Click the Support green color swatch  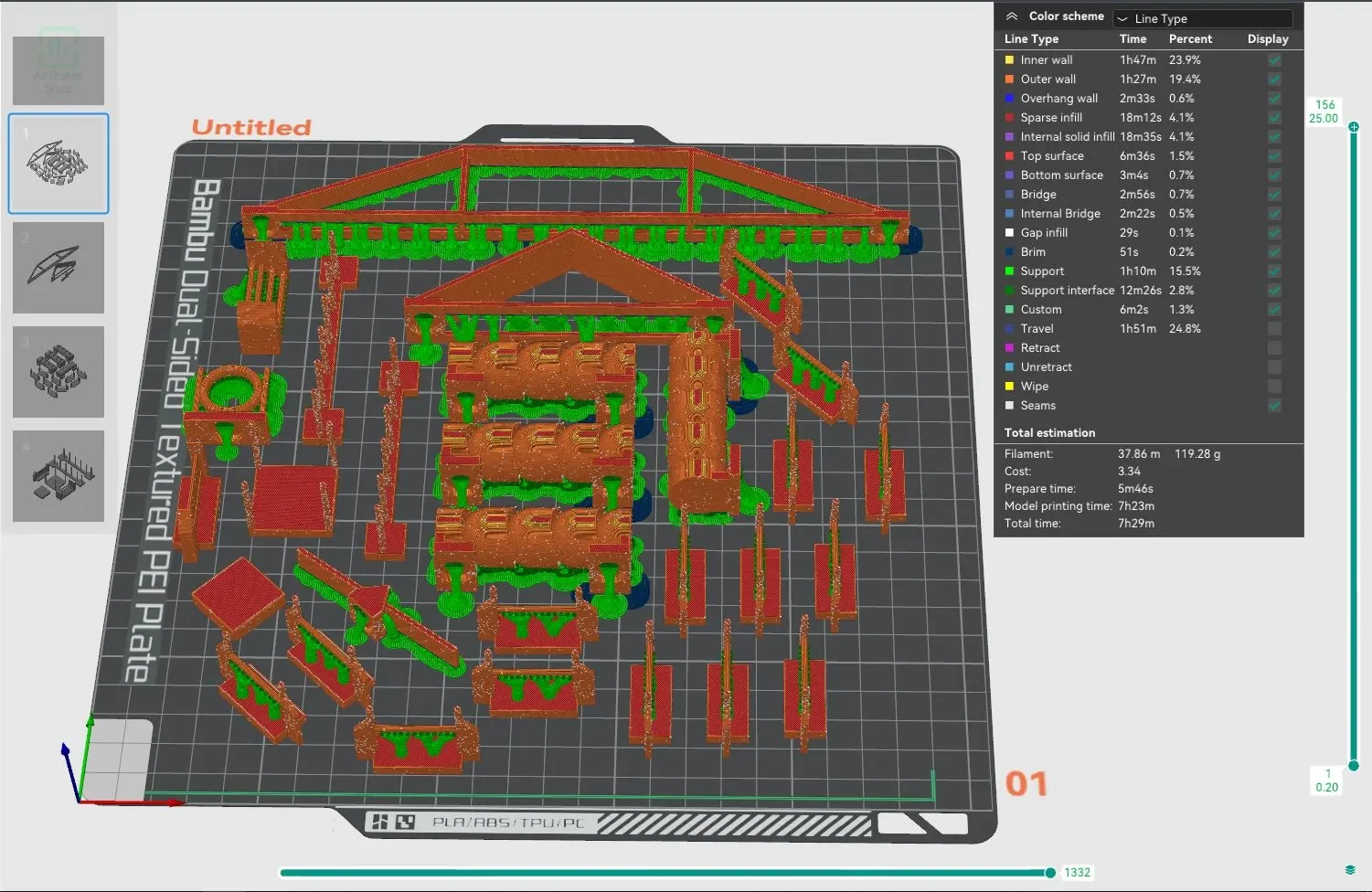(1010, 271)
